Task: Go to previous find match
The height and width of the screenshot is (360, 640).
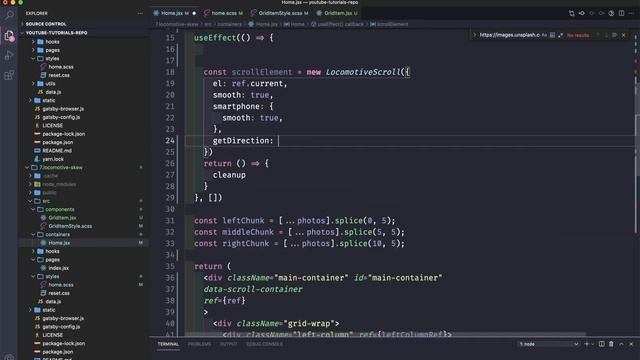Action: [x=598, y=36]
